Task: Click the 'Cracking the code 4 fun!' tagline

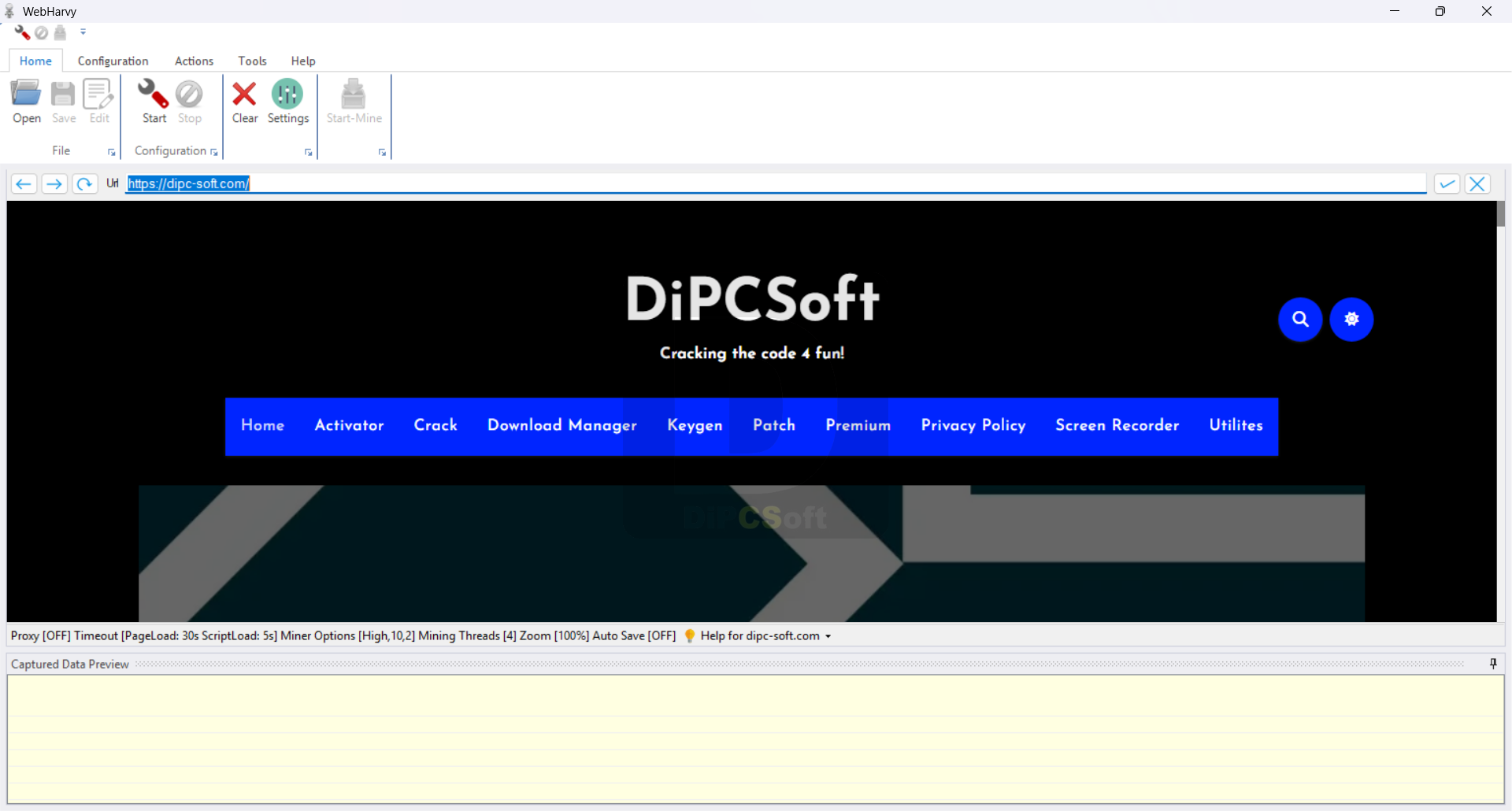Action: (x=752, y=354)
